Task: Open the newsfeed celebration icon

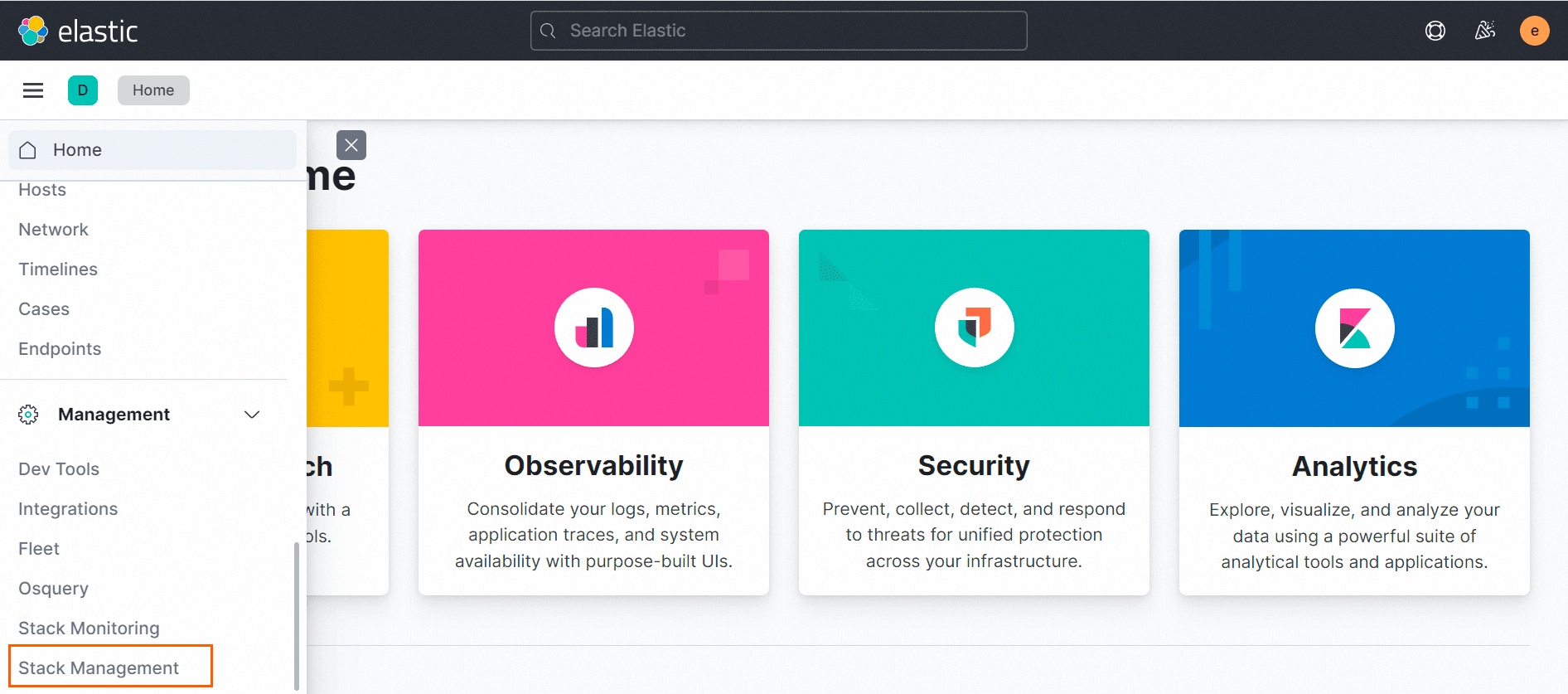Action: point(1484,31)
